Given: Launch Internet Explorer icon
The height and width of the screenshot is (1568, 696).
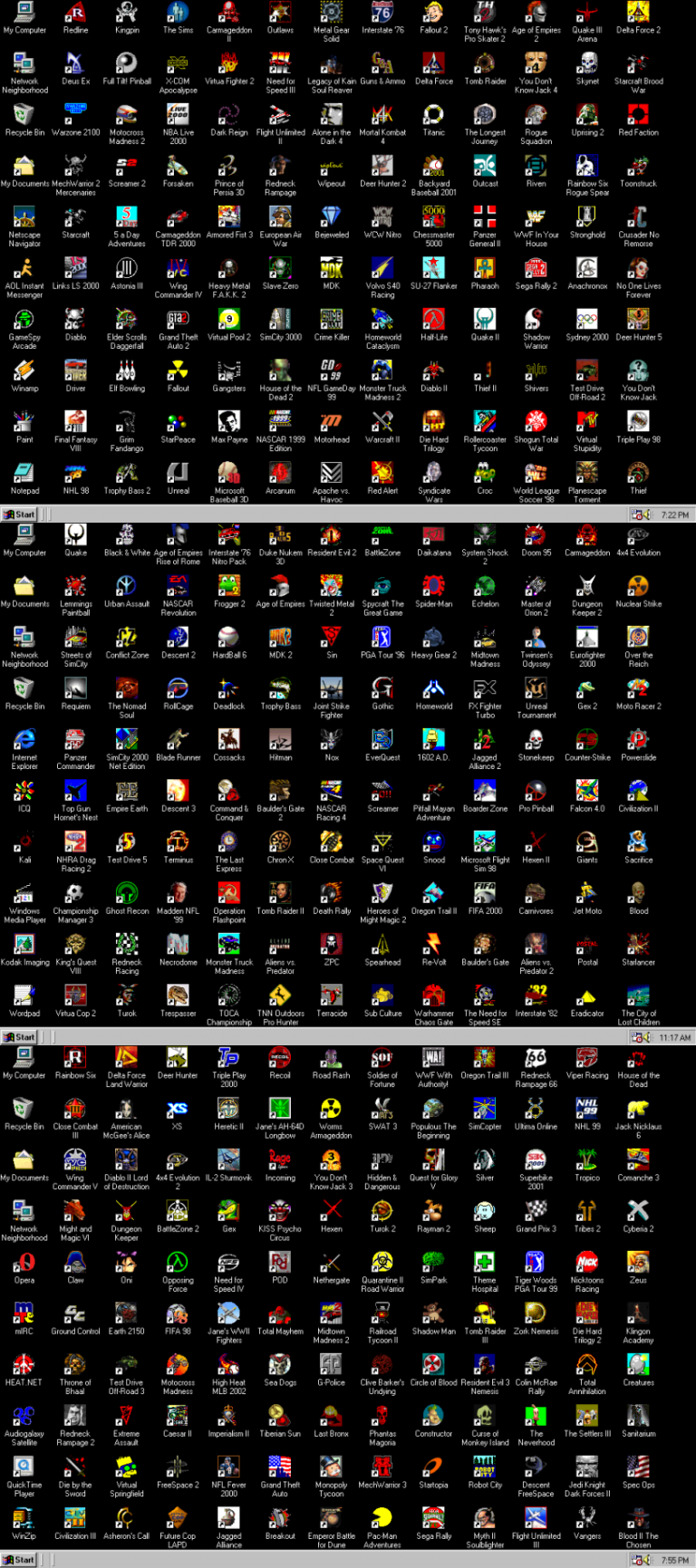Looking at the screenshot, I should (x=24, y=739).
